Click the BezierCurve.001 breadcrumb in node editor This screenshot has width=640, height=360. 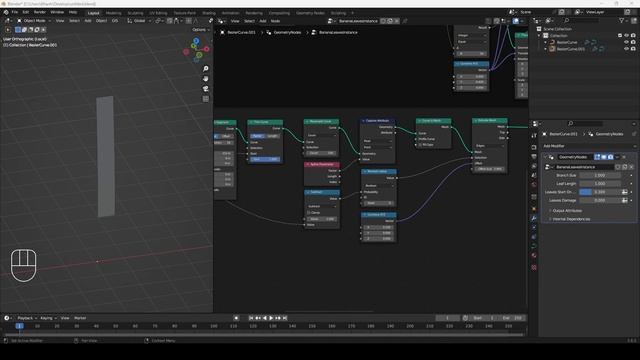point(241,32)
